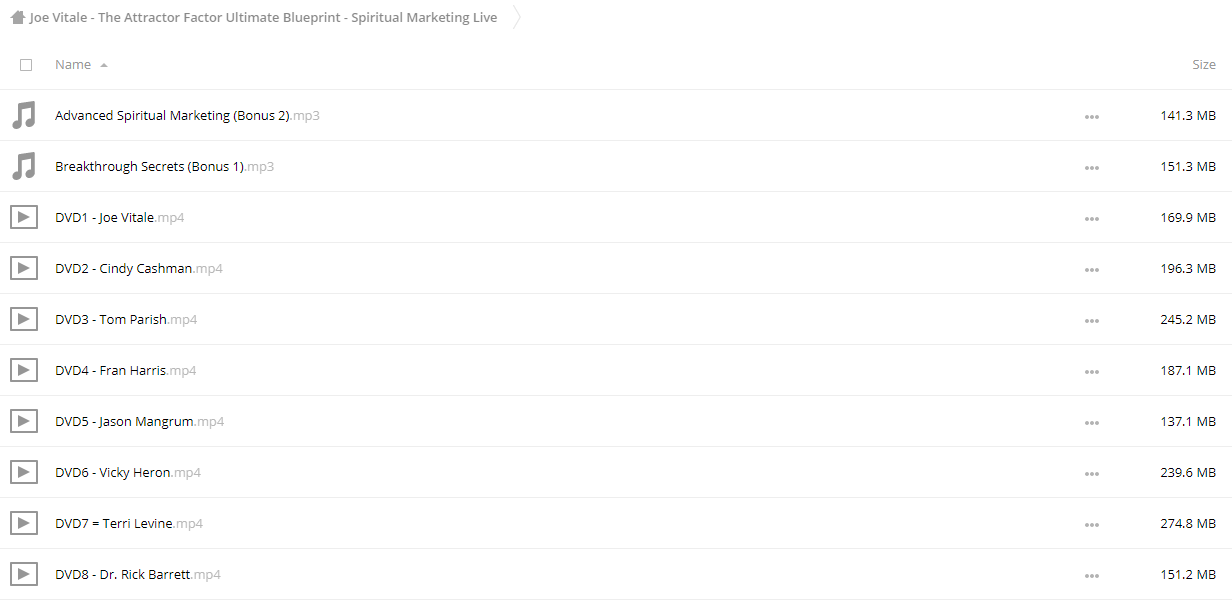Click video icon for DVD1 Joe Vitale
The image size is (1232, 606).
tap(23, 217)
